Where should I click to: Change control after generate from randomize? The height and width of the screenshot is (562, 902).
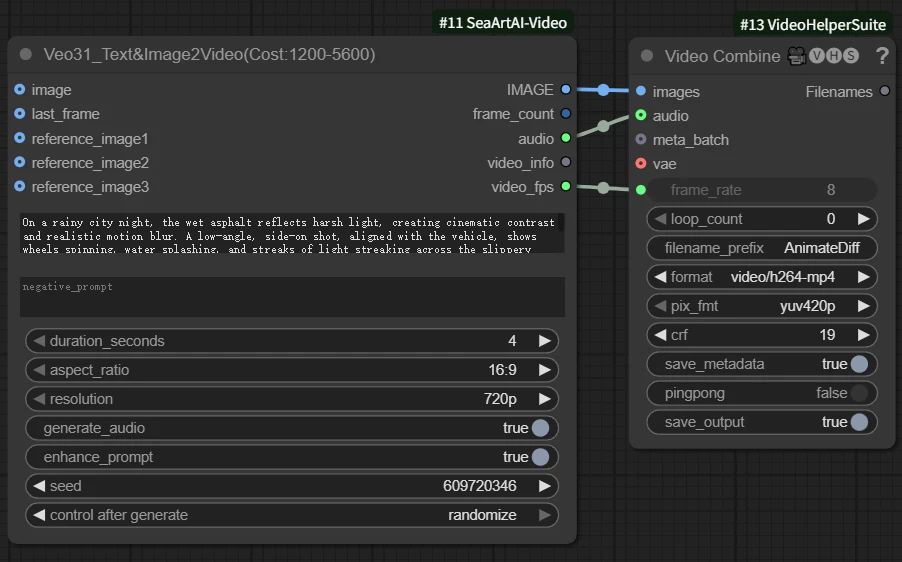[x=291, y=515]
